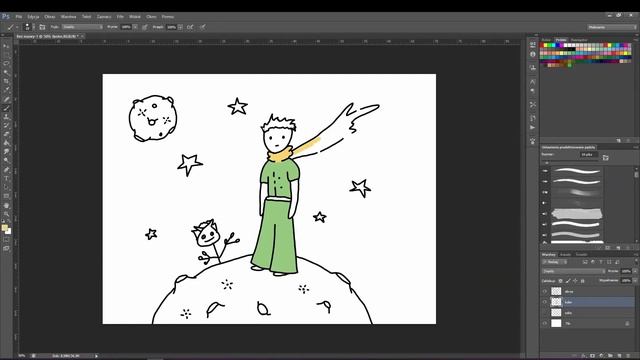Select the Smudge tool
640x360 pixels.
coord(6,152)
